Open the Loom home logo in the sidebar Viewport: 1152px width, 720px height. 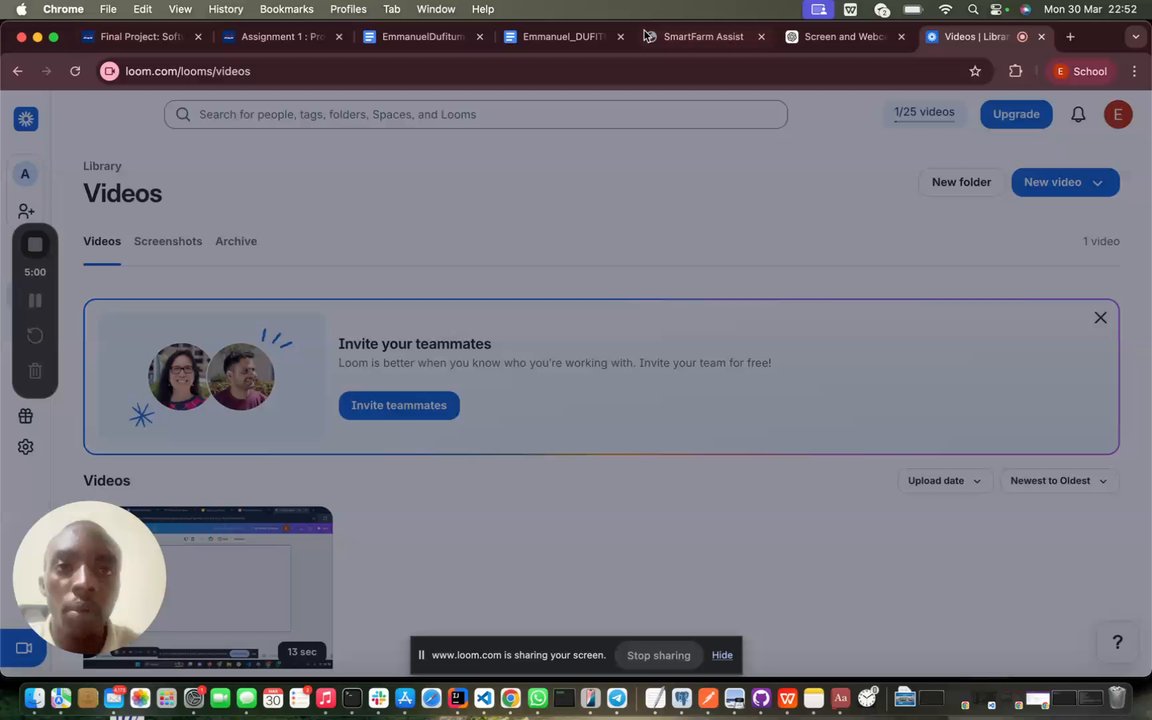tap(26, 119)
